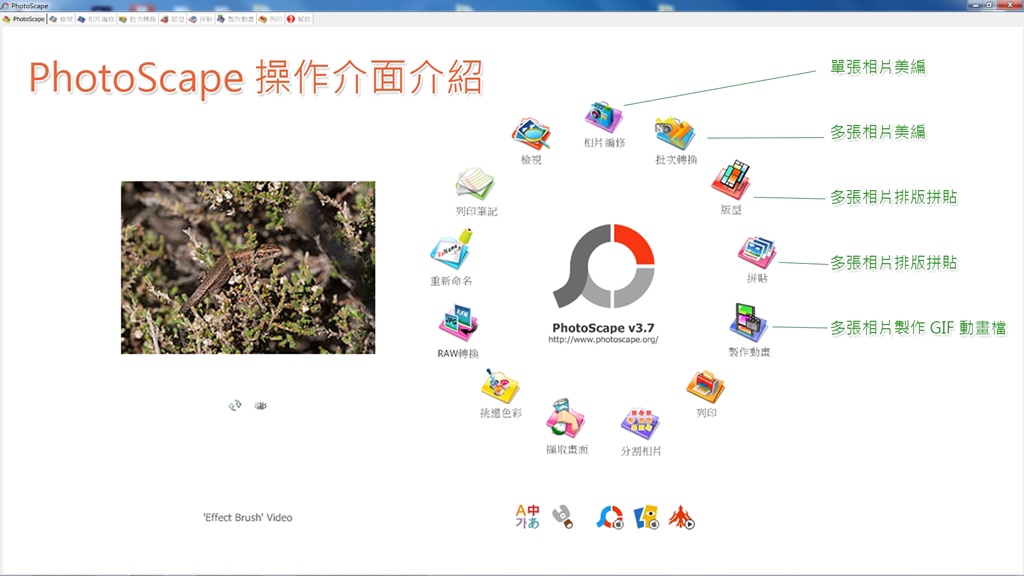This screenshot has width=1024, height=576.
Task: Click the red tree video icon
Action: (681, 517)
